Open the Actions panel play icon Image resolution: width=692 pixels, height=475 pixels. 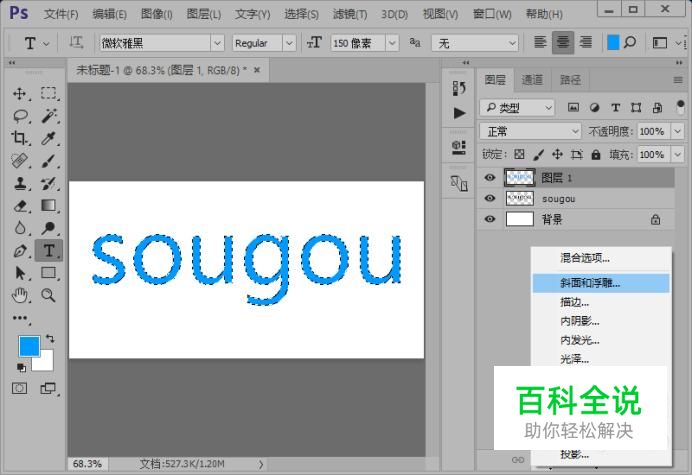point(459,113)
